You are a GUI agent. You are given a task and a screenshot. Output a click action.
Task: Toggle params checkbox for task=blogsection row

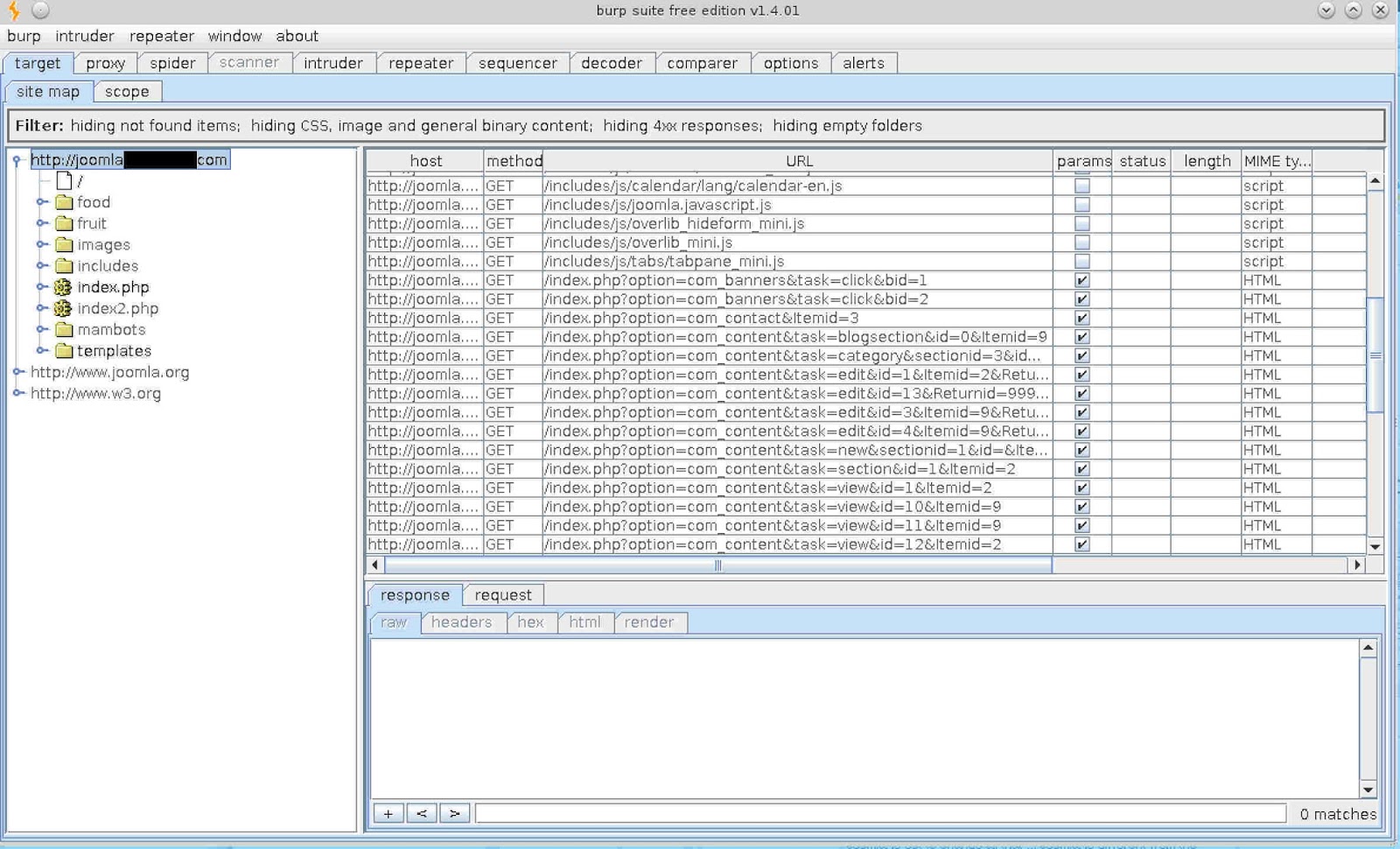click(1082, 337)
